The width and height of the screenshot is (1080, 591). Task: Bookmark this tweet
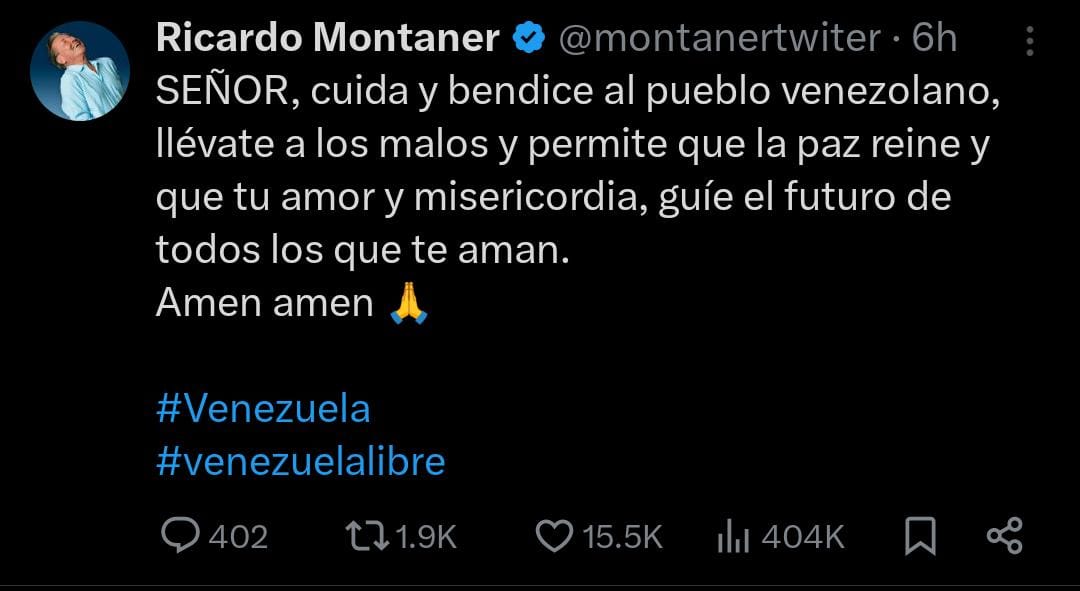(919, 538)
